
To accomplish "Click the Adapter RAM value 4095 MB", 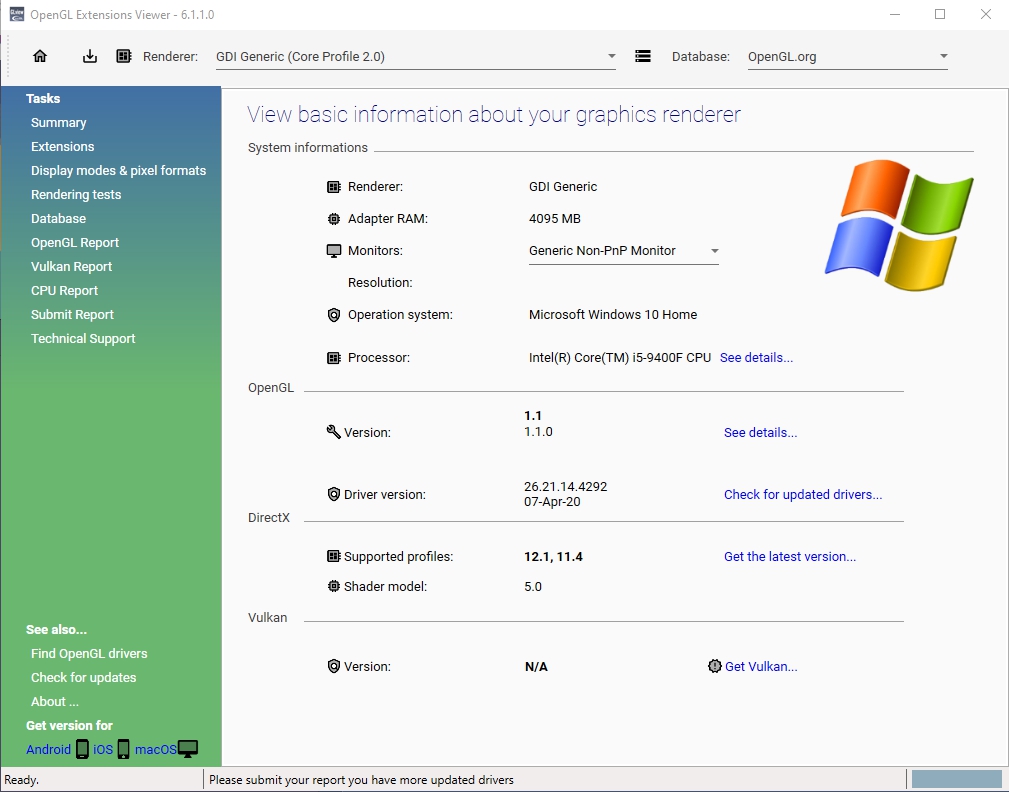I will pos(555,219).
